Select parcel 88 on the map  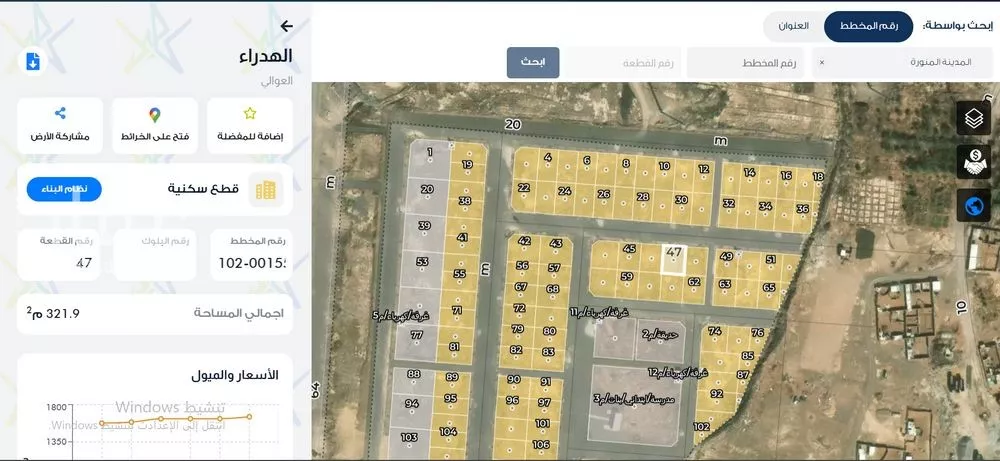pyautogui.click(x=414, y=374)
